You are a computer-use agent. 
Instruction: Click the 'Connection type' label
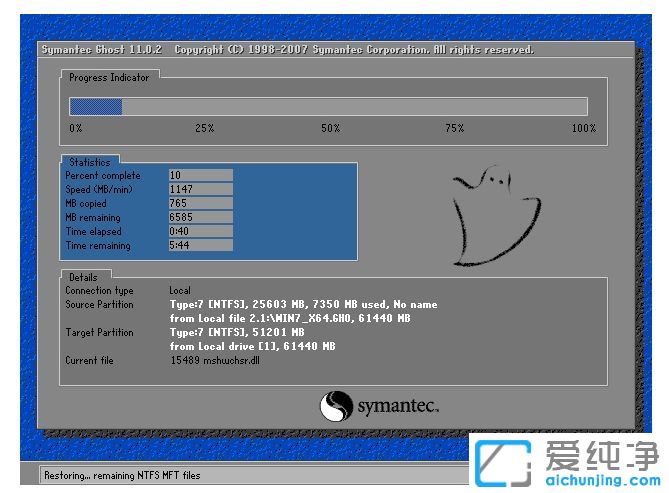click(99, 291)
